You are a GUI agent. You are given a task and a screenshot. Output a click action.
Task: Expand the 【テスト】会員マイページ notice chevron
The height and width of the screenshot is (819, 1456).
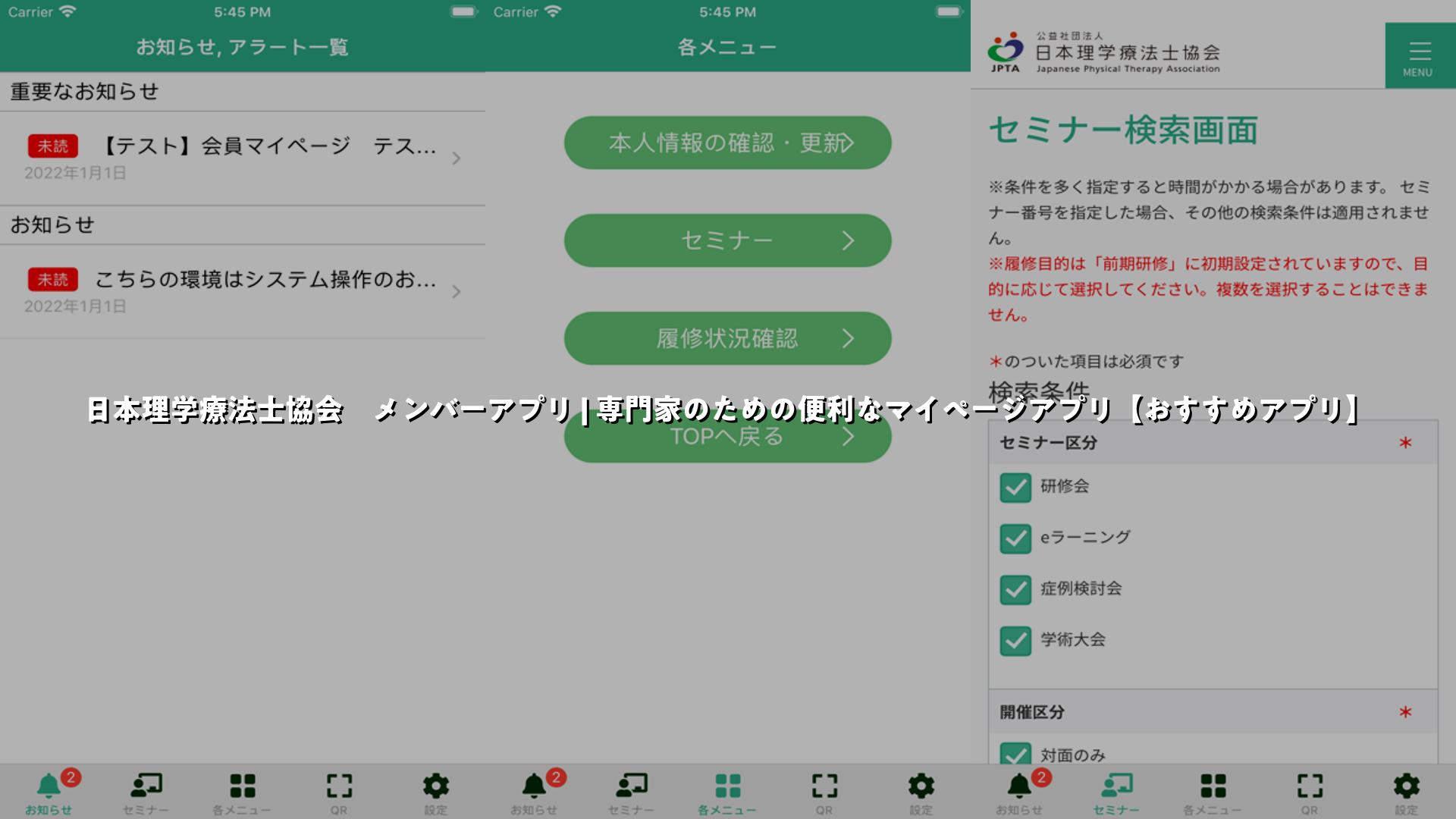(457, 158)
